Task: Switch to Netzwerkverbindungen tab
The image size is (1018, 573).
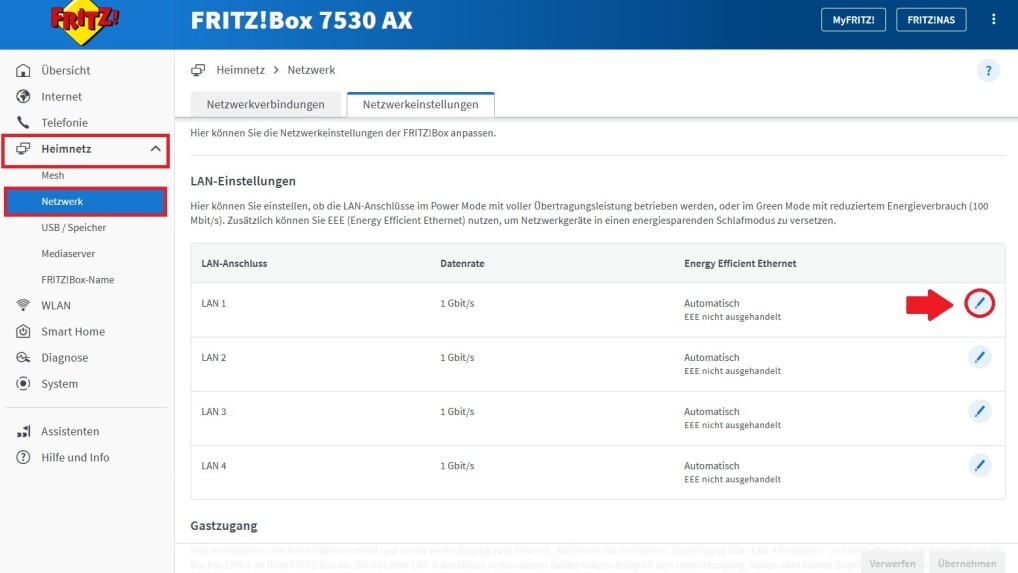Action: pos(266,104)
